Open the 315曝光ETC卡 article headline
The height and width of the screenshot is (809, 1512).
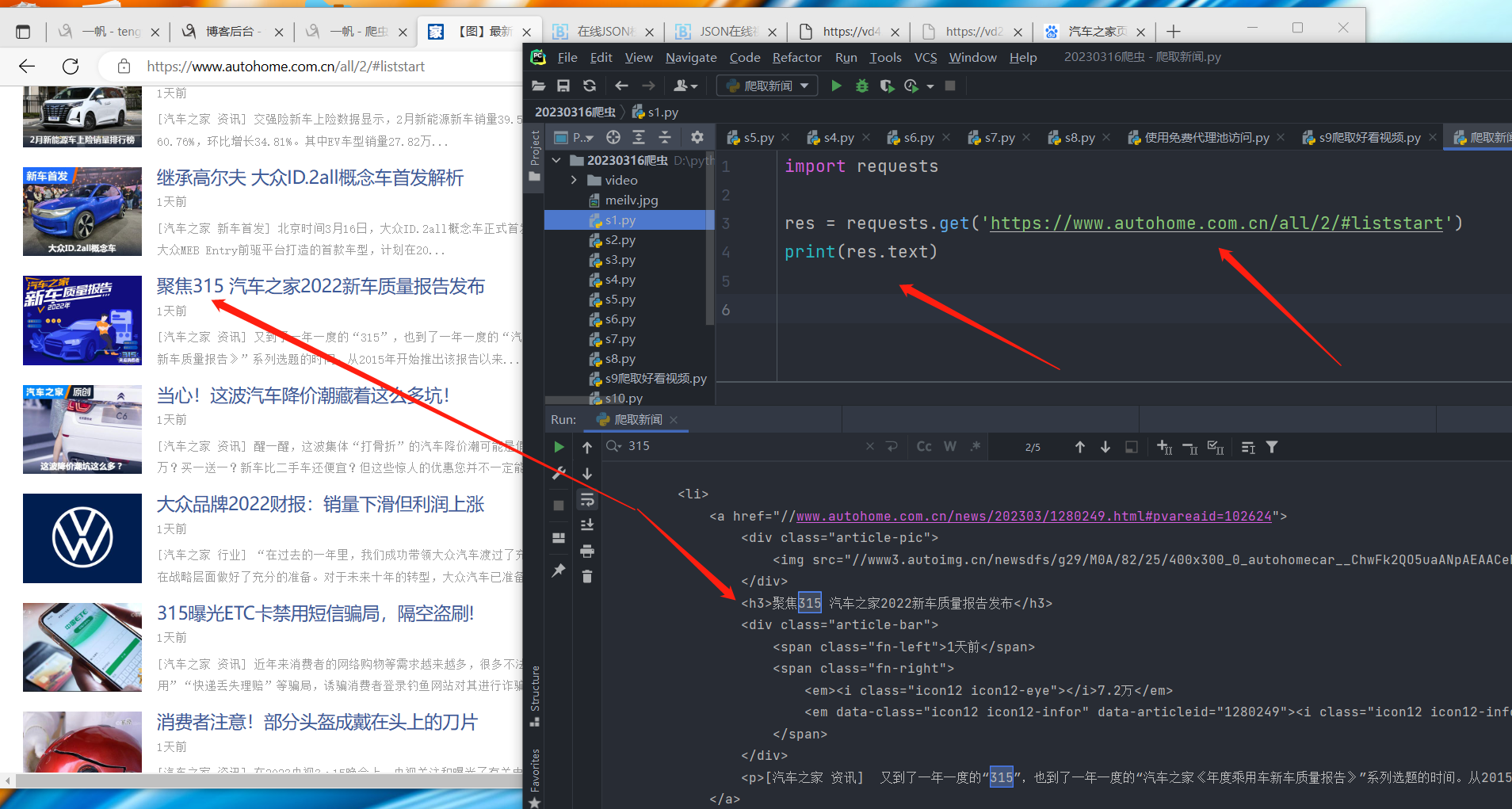(x=315, y=613)
